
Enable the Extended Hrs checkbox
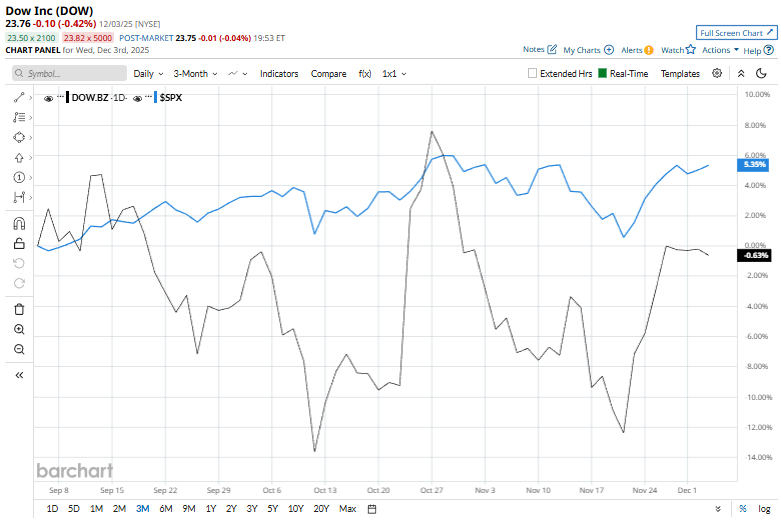(532, 73)
